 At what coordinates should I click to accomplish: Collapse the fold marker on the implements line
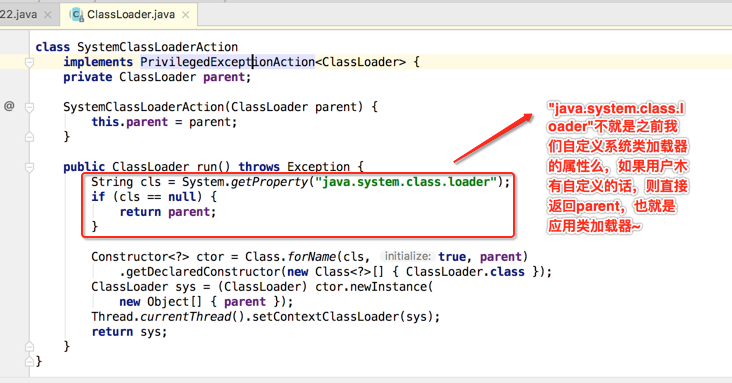[x=29, y=62]
